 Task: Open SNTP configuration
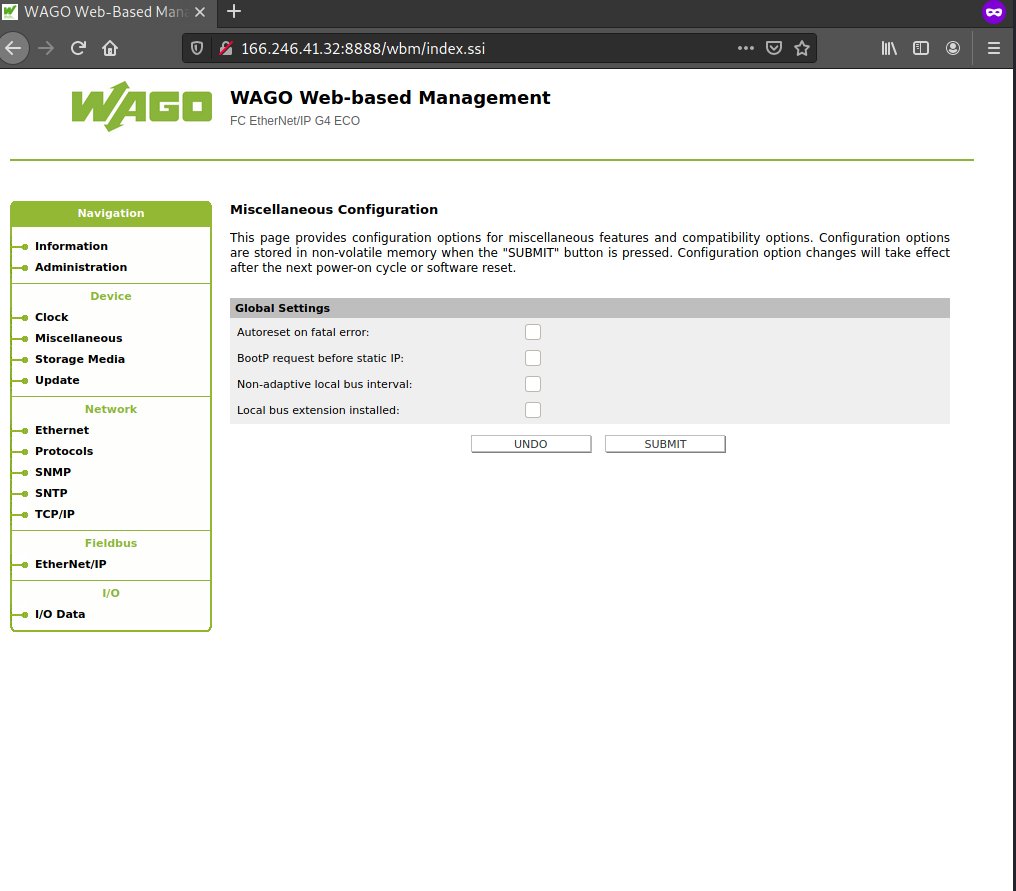pos(51,493)
